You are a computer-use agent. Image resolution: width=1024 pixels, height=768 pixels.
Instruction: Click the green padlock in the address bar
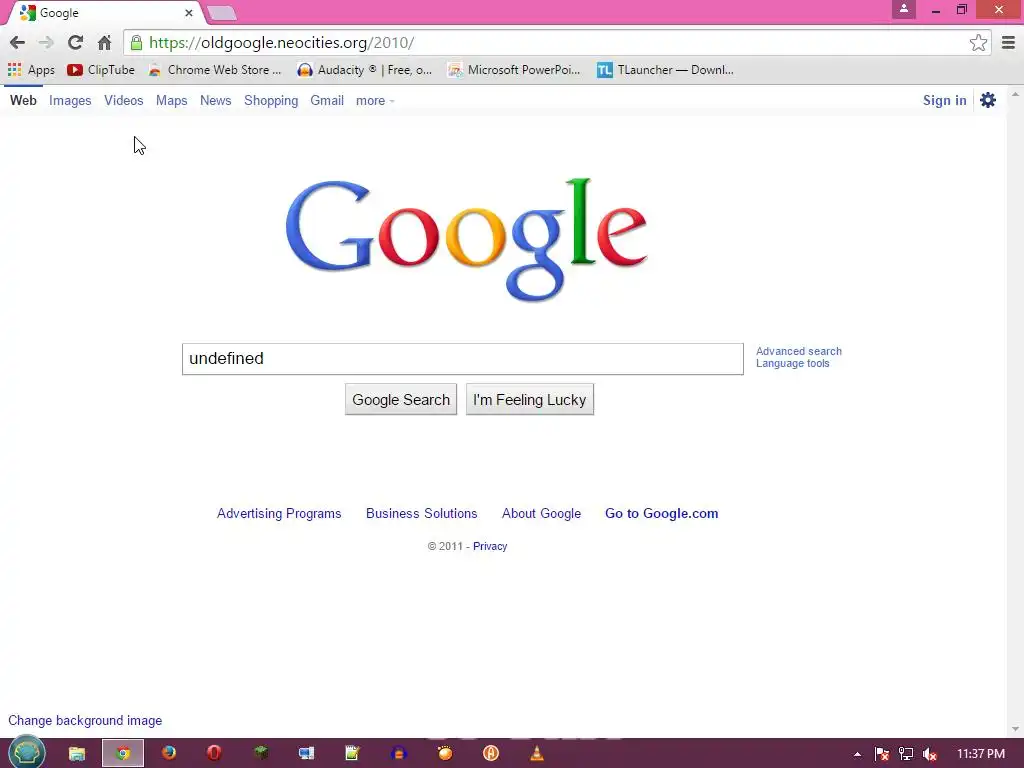click(136, 43)
